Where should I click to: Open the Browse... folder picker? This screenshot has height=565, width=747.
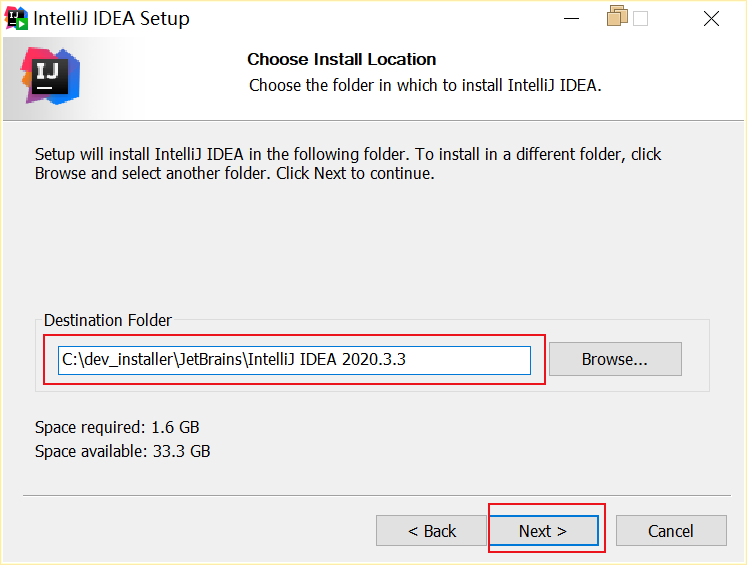(x=615, y=359)
